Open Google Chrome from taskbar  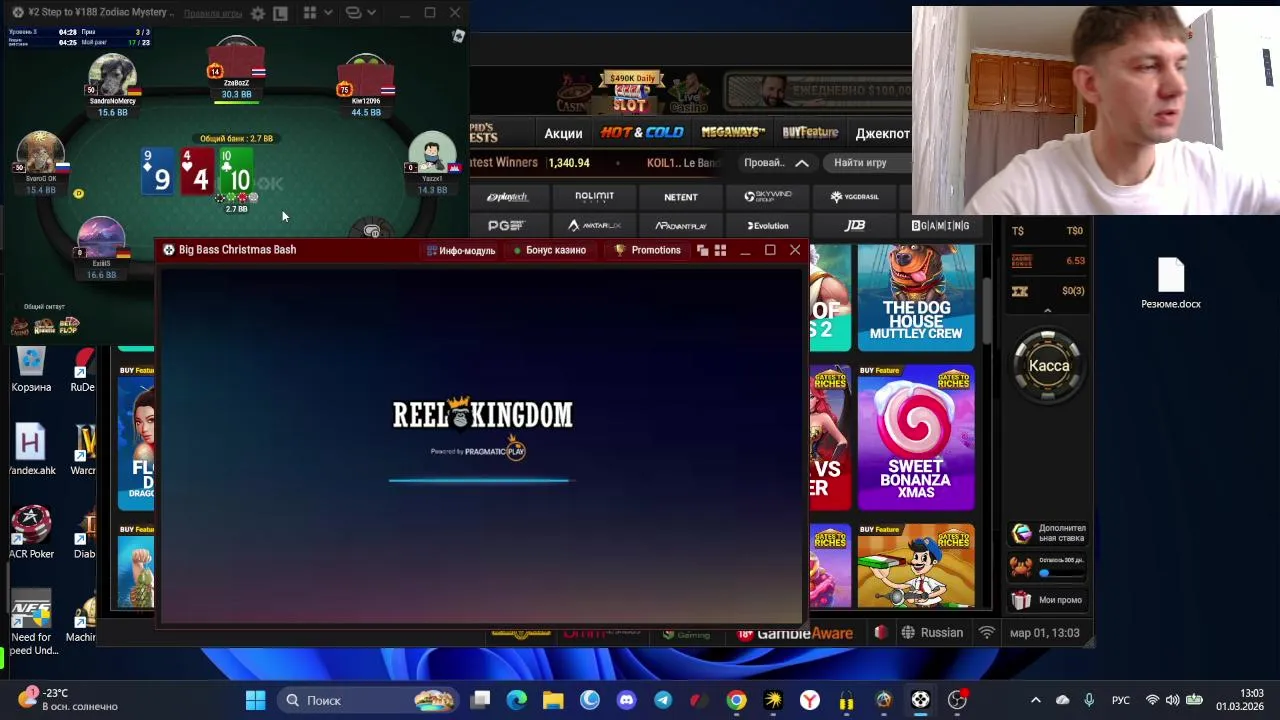[736, 700]
